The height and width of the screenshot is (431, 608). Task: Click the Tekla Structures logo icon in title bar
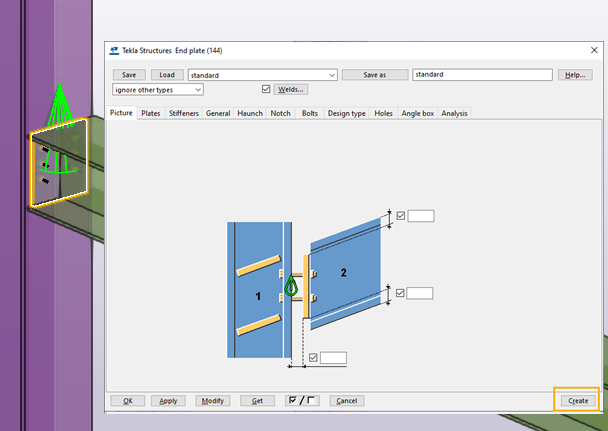click(114, 51)
